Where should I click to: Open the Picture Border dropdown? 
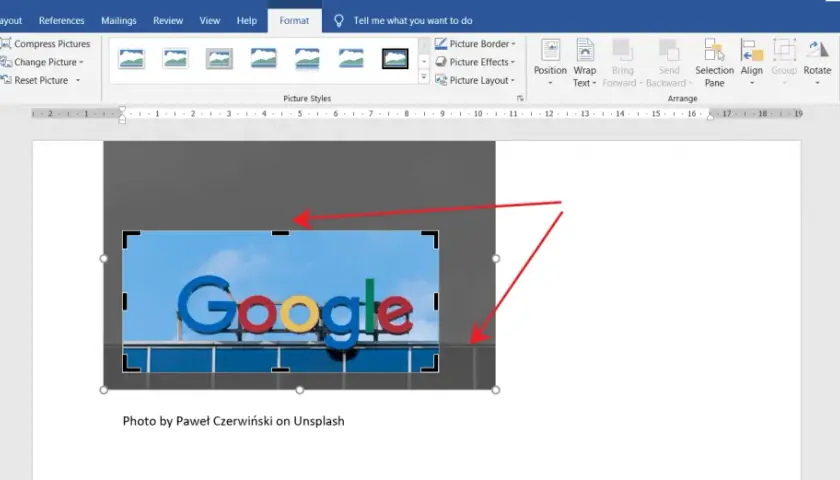475,43
